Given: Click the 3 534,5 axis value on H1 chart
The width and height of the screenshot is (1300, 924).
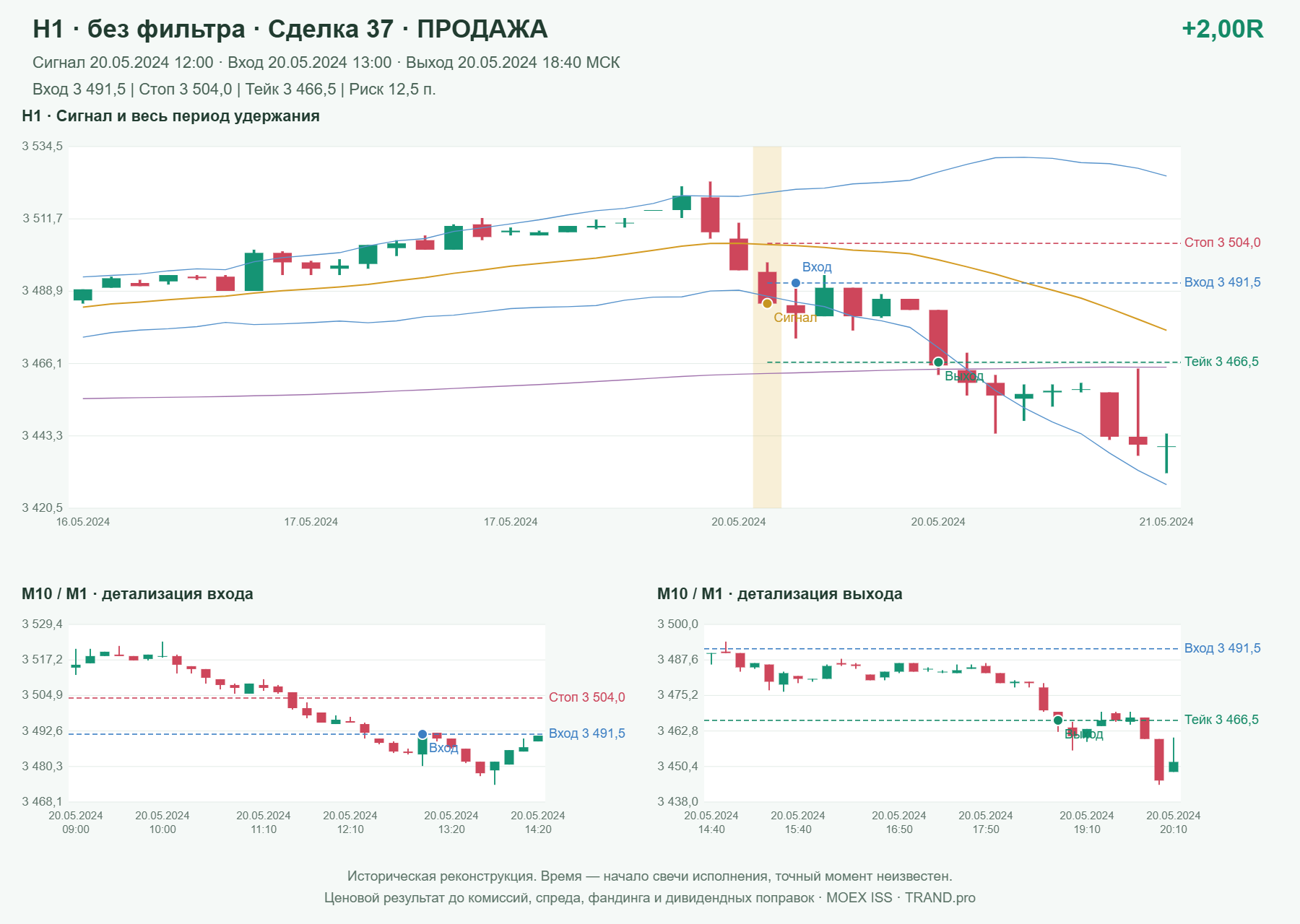Looking at the screenshot, I should (43, 147).
